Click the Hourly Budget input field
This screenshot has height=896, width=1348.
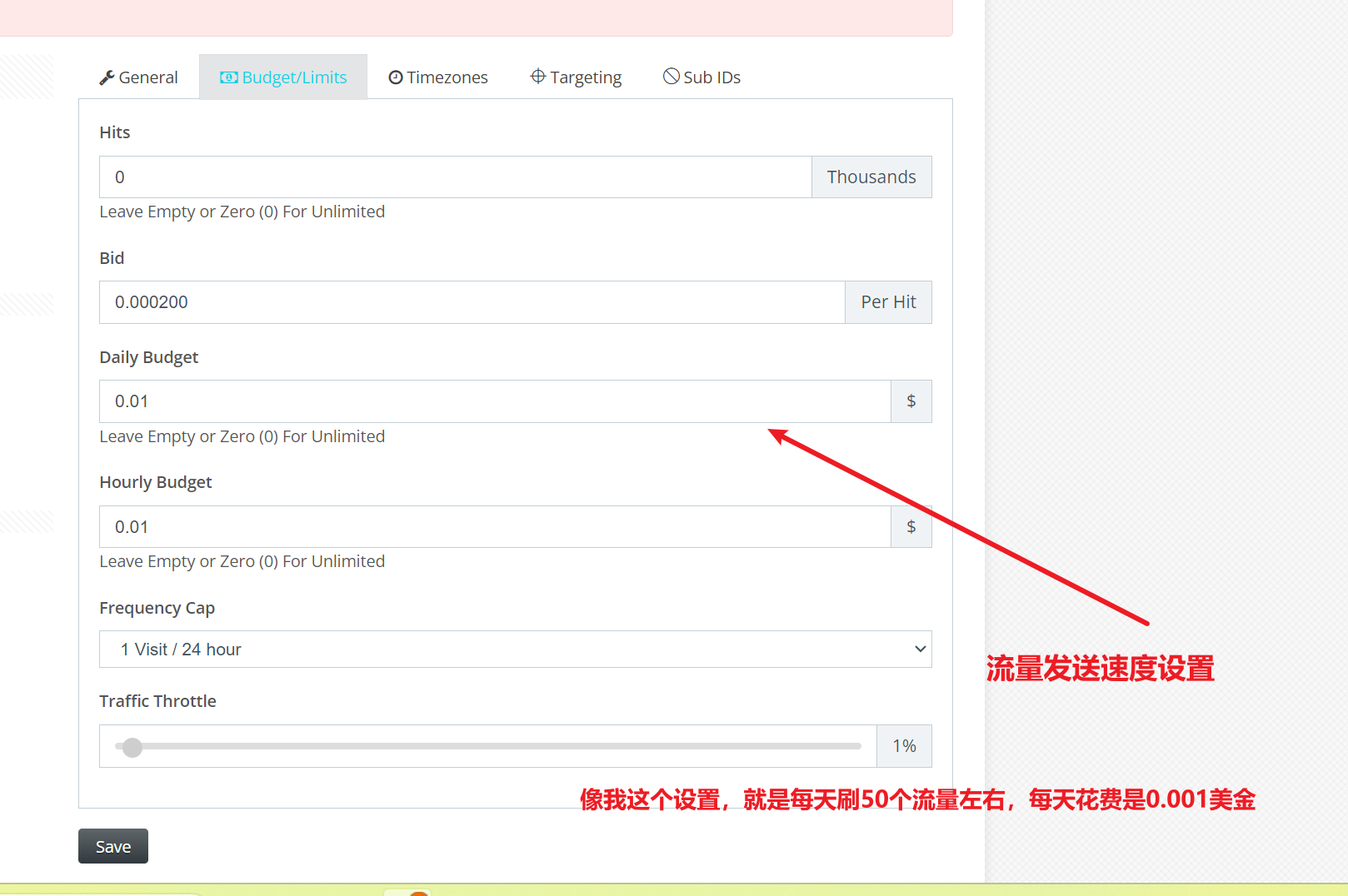click(x=494, y=527)
